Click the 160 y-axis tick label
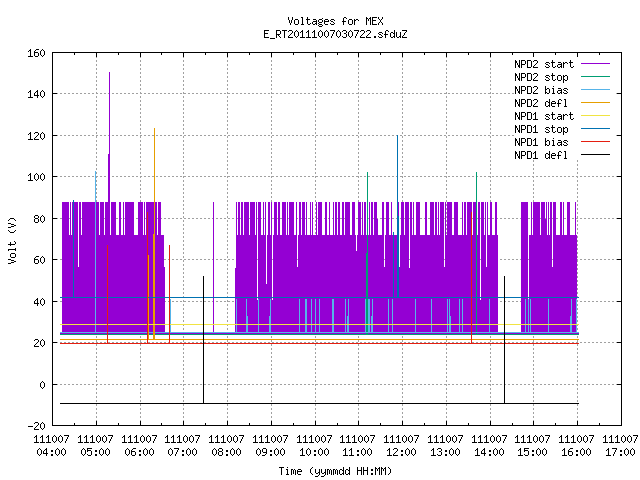This screenshot has height=480, width=640. [36, 53]
